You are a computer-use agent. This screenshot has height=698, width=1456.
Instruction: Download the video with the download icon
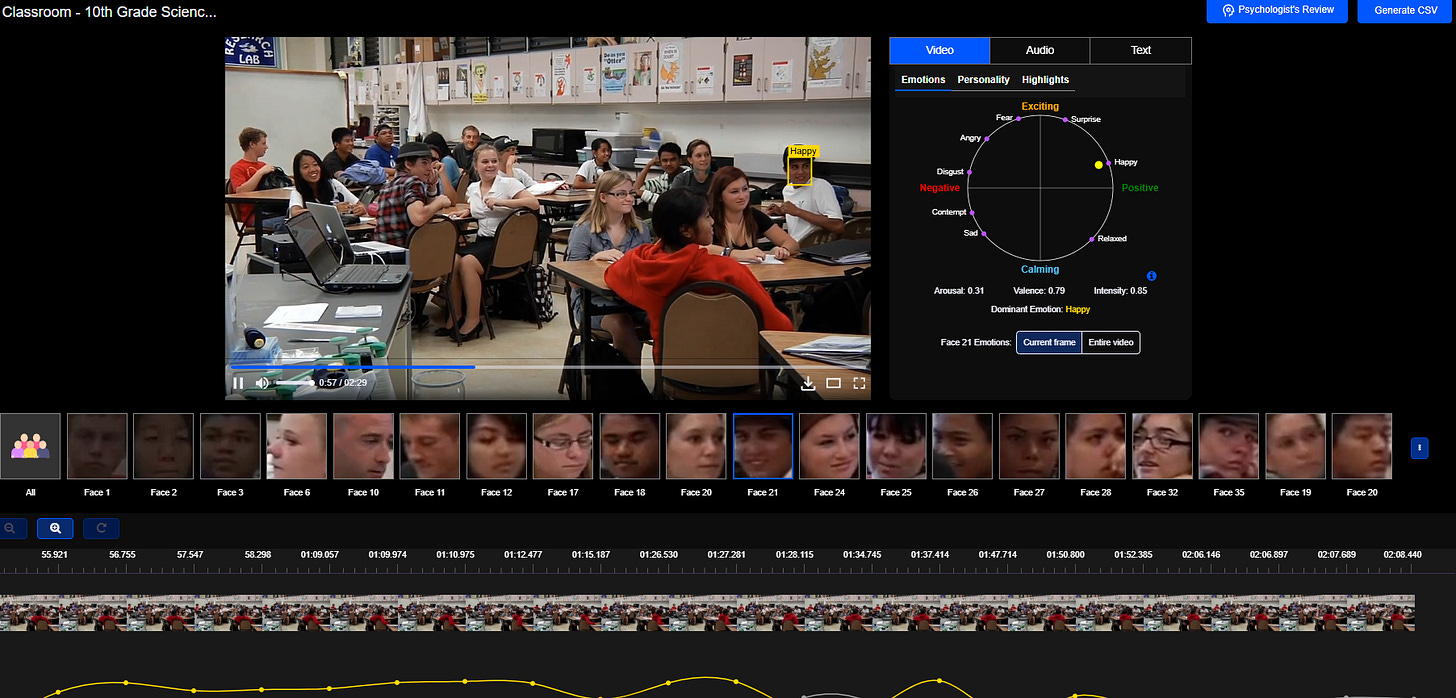809,383
